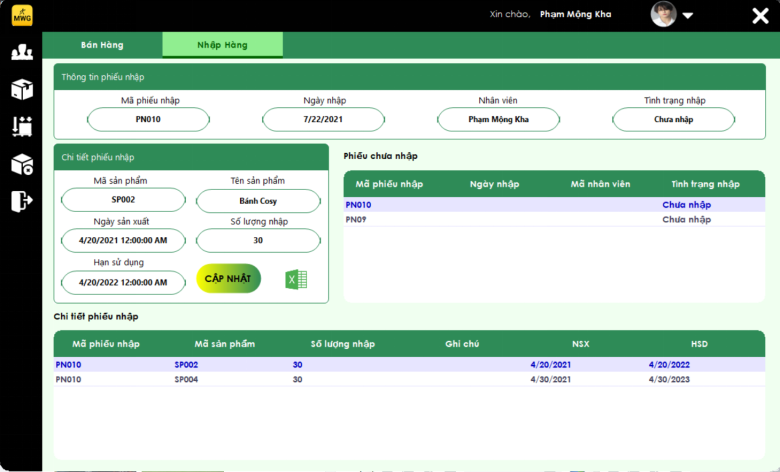Click NSX column header
The height and width of the screenshot is (472, 780).
[581, 344]
